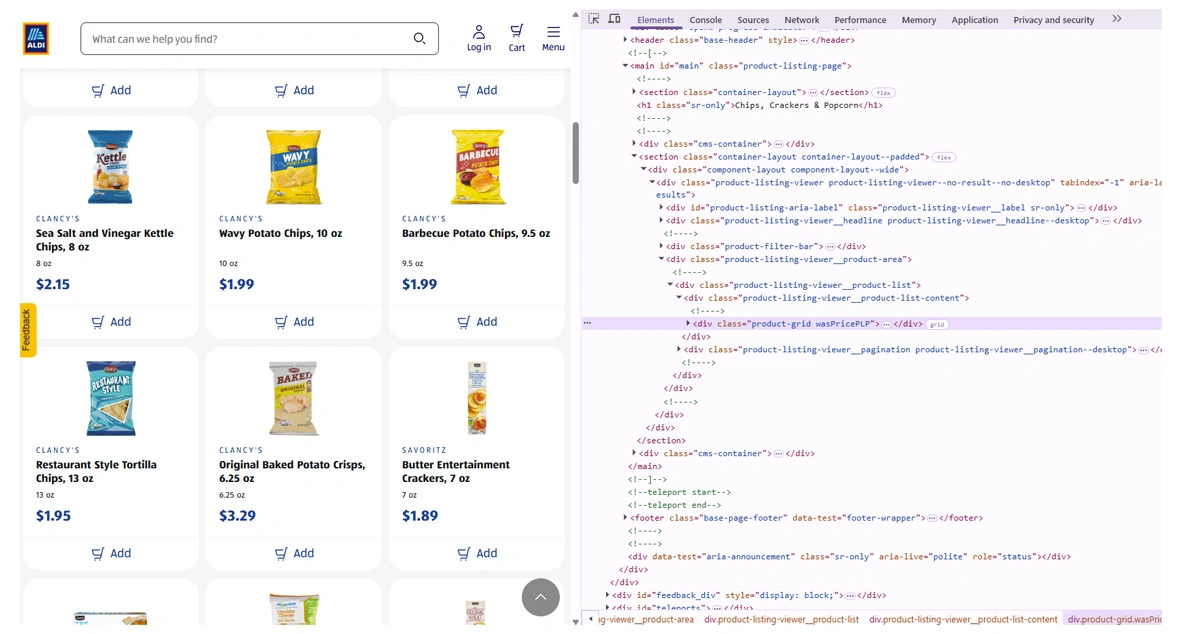
Task: Activate the DevTools inspect element picker
Action: tap(594, 19)
